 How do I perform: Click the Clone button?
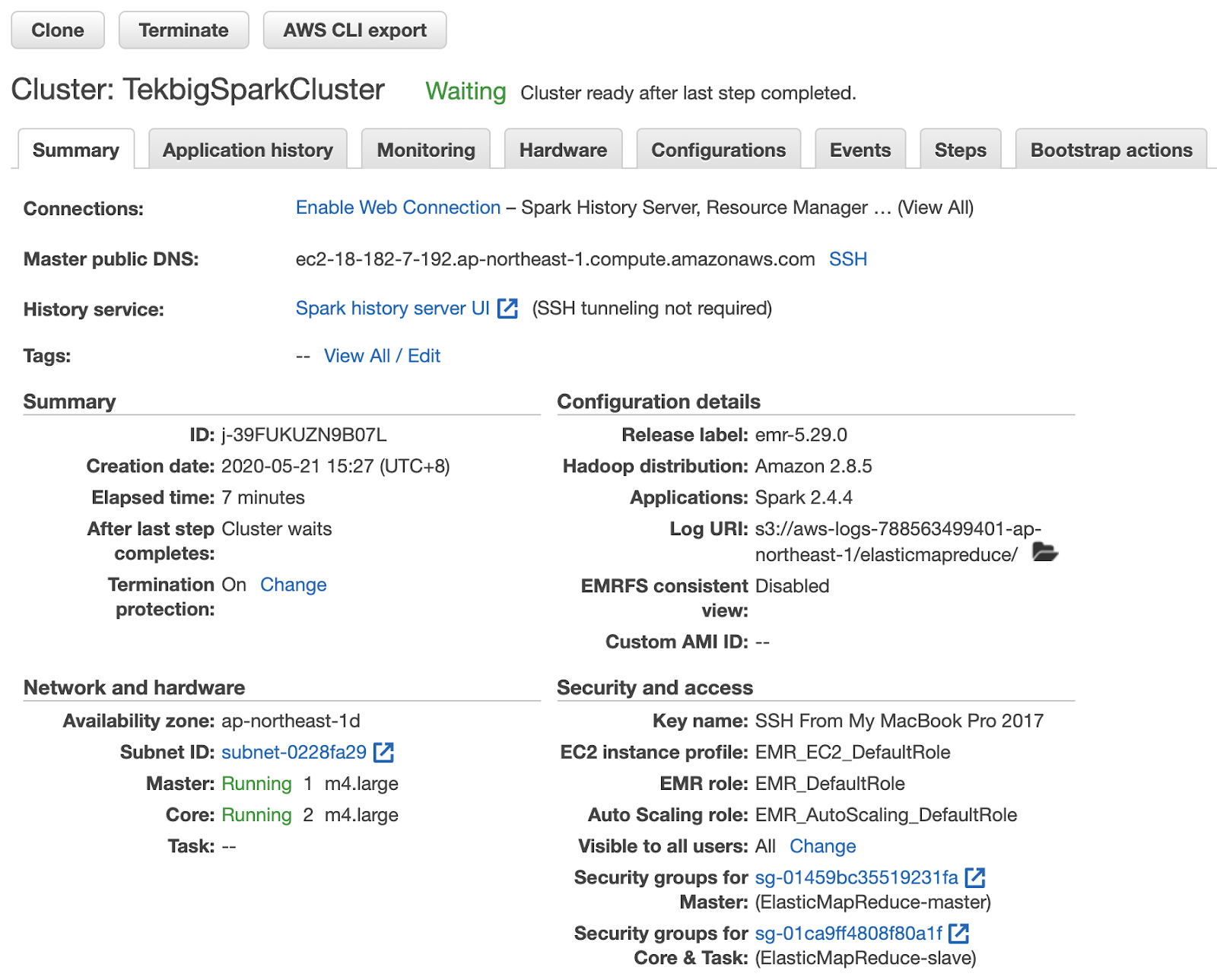(58, 30)
